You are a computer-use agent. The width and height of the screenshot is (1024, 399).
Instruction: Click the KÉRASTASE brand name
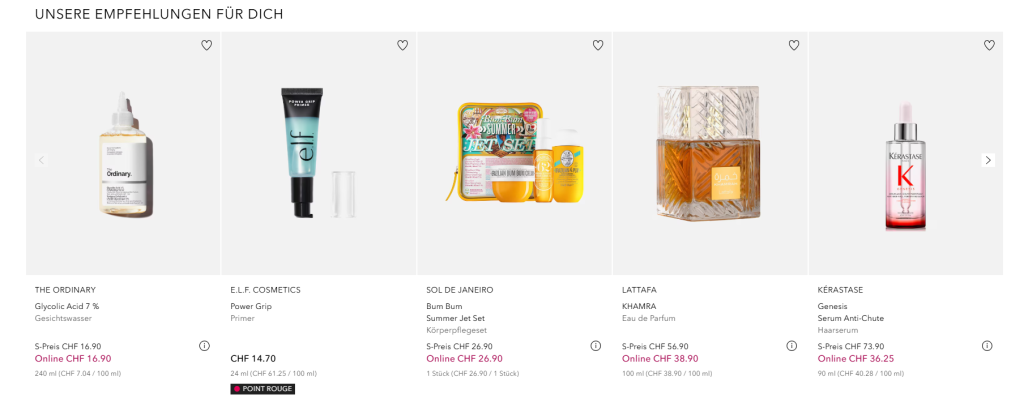pyautogui.click(x=840, y=290)
